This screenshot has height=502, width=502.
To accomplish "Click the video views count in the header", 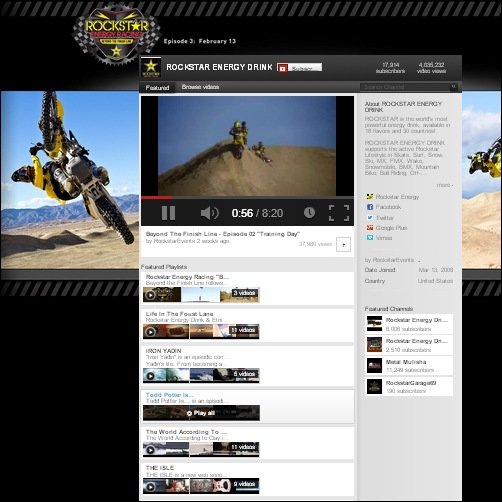I will pos(431,68).
